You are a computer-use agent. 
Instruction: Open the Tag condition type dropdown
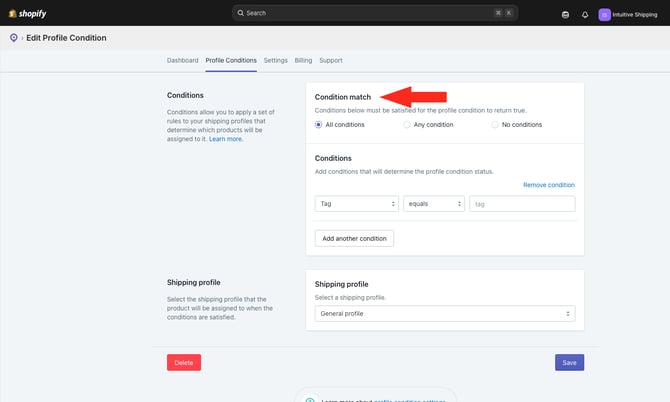point(356,204)
